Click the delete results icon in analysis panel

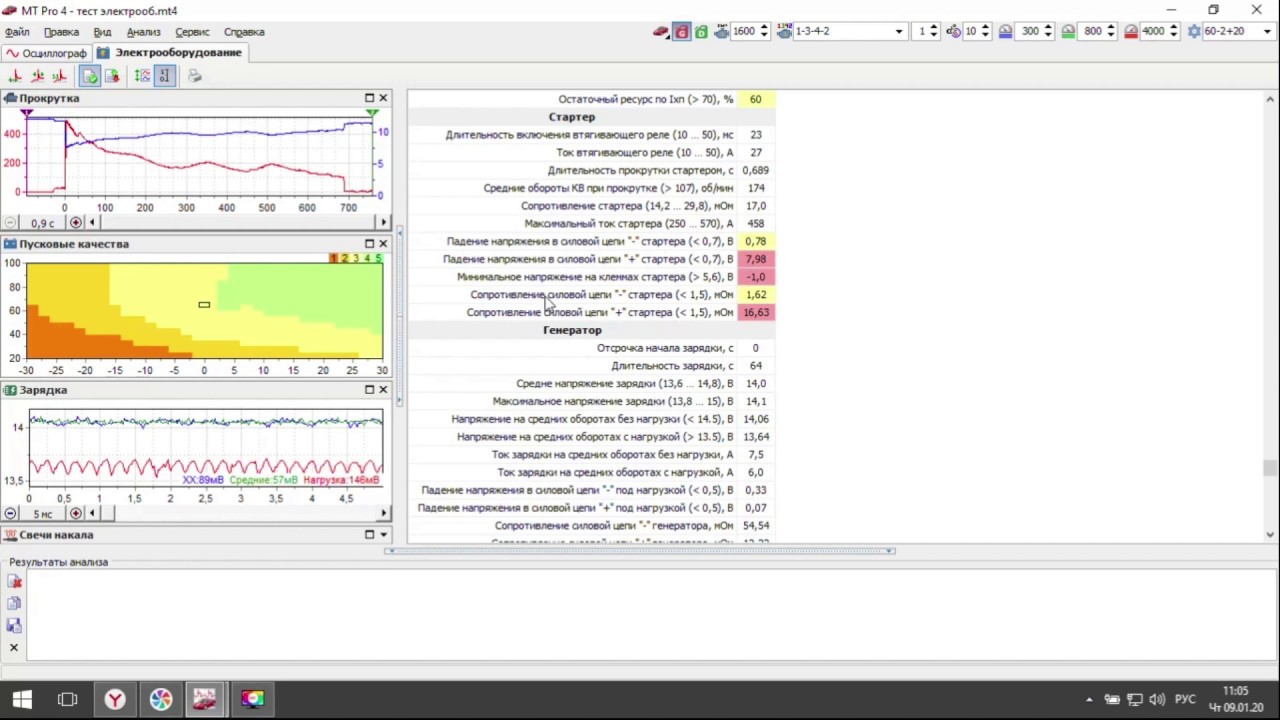[x=14, y=581]
